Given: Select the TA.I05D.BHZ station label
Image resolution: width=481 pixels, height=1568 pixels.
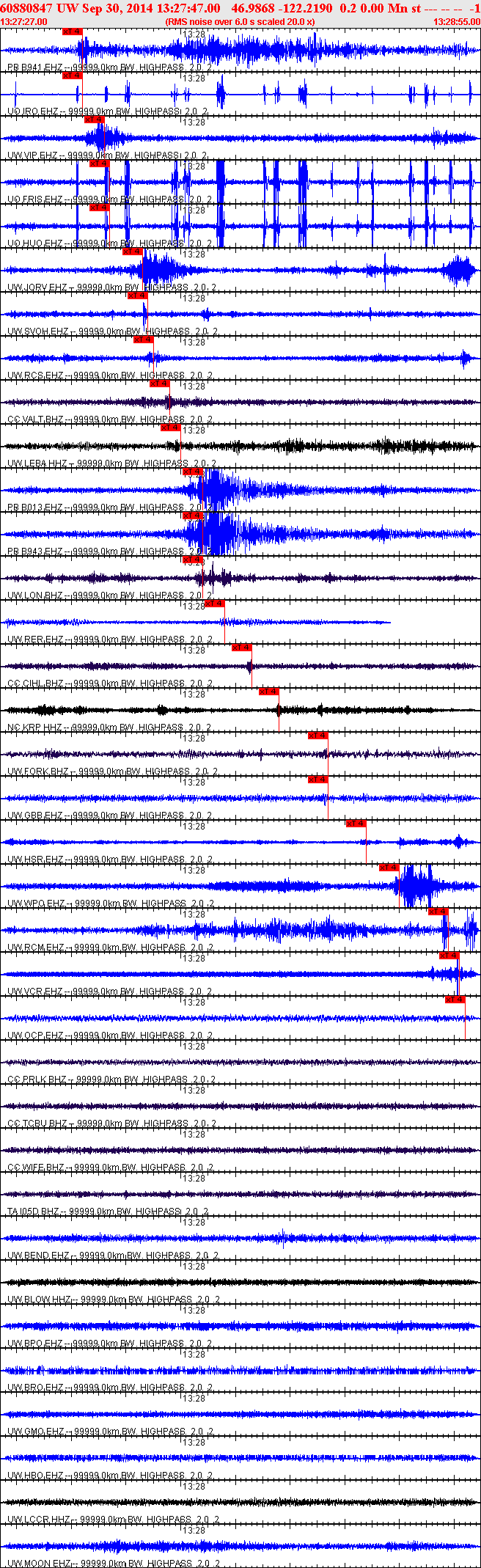Looking at the screenshot, I should [33, 1212].
